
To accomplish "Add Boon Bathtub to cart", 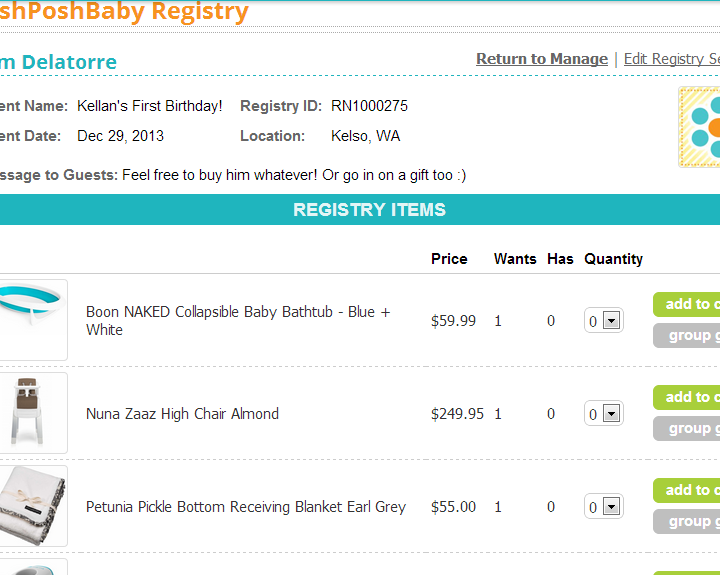I will pos(686,304).
